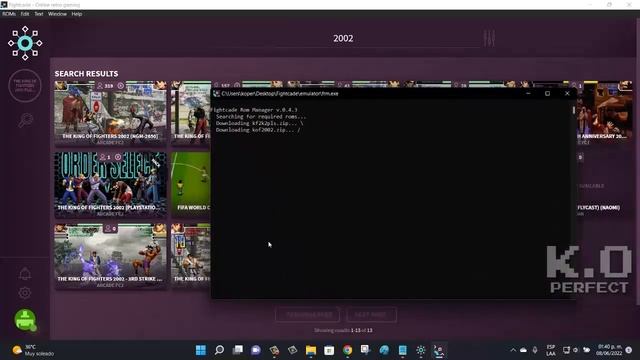Open the Anniversary game card behind the console window
Image resolution: width=640 pixels, height=360 pixels.
(604, 113)
